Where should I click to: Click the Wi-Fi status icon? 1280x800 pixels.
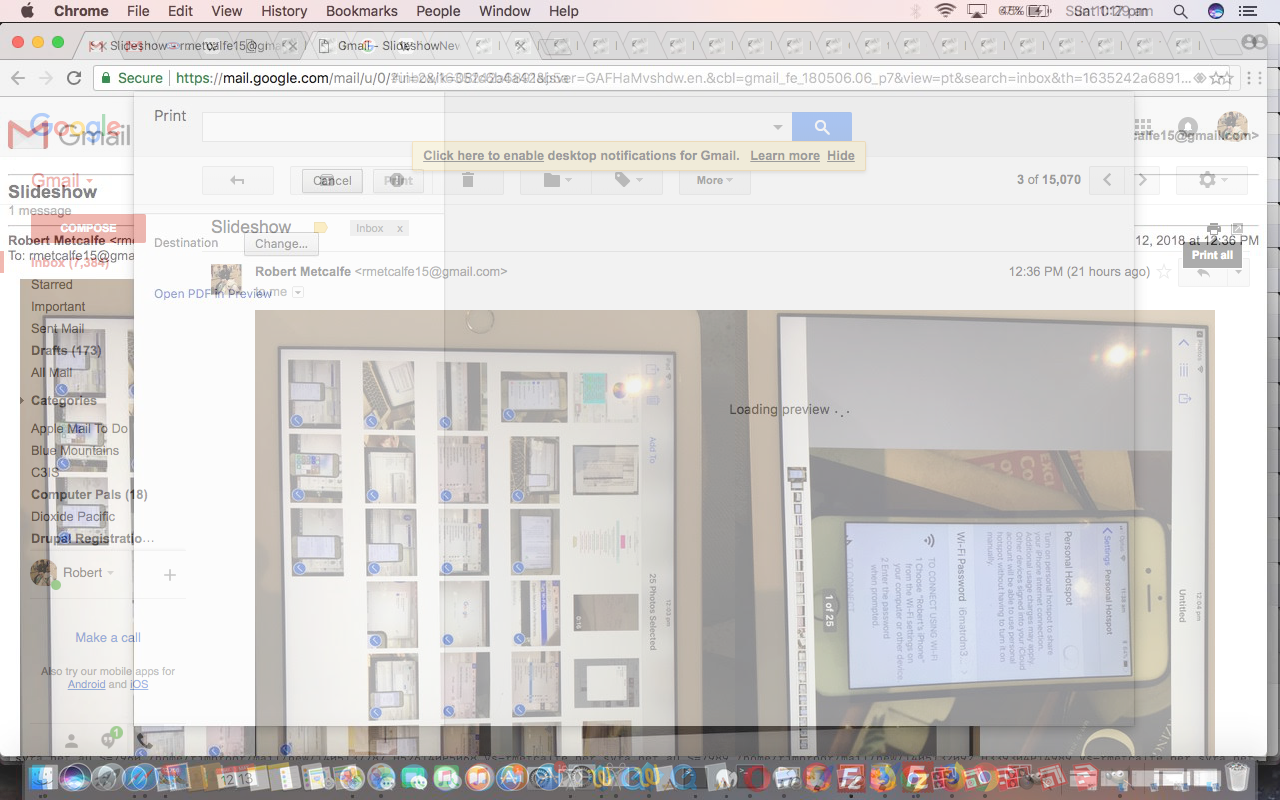[x=945, y=11]
